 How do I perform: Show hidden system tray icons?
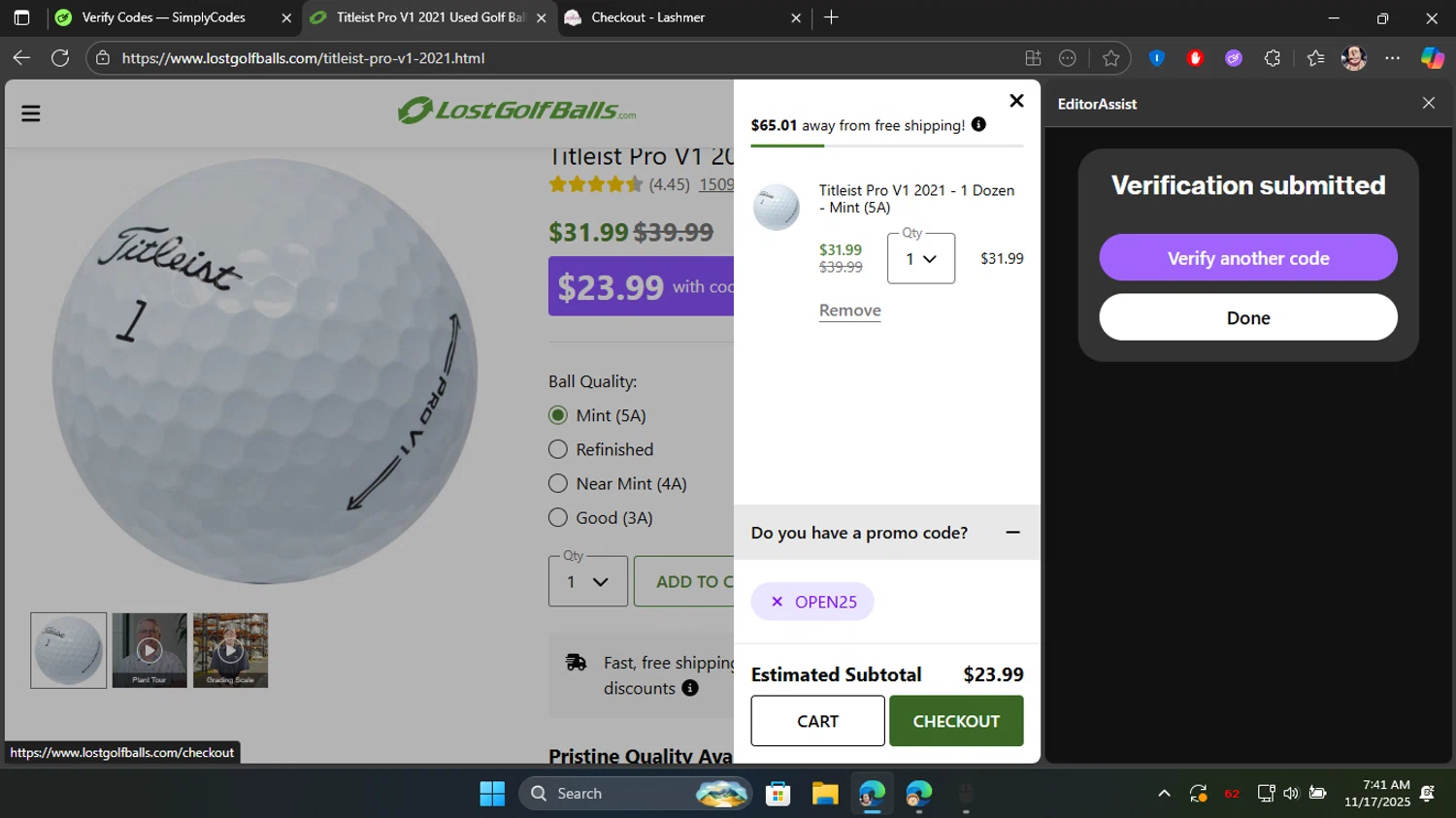[x=1164, y=794]
